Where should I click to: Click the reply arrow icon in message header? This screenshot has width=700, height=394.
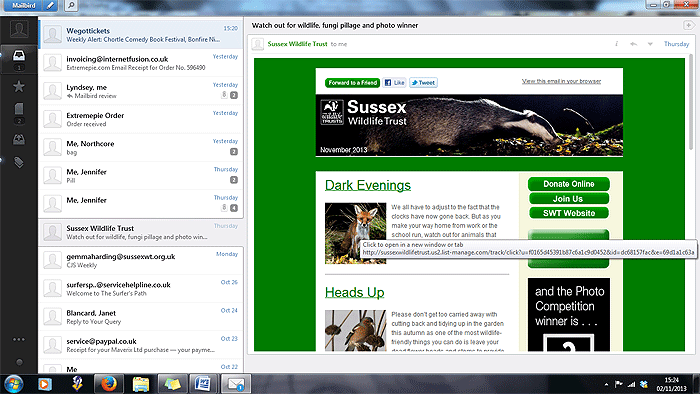click(x=633, y=44)
